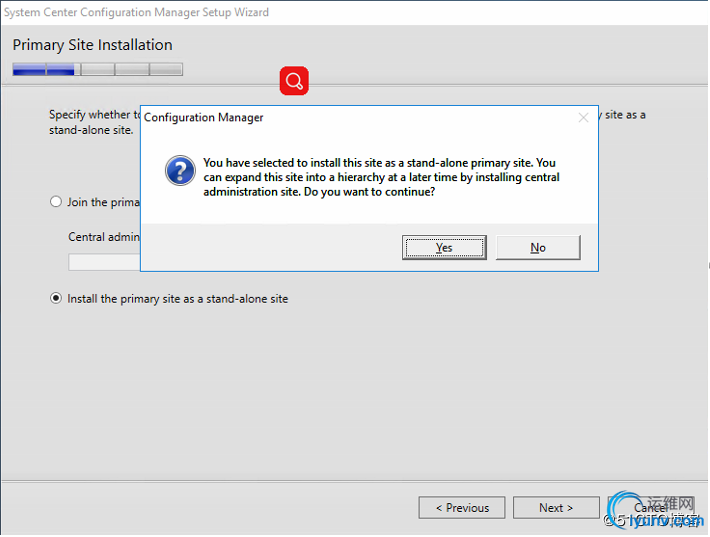Image resolution: width=710 pixels, height=537 pixels.
Task: Click the stand-alone confirmation message text
Action: click(381, 177)
